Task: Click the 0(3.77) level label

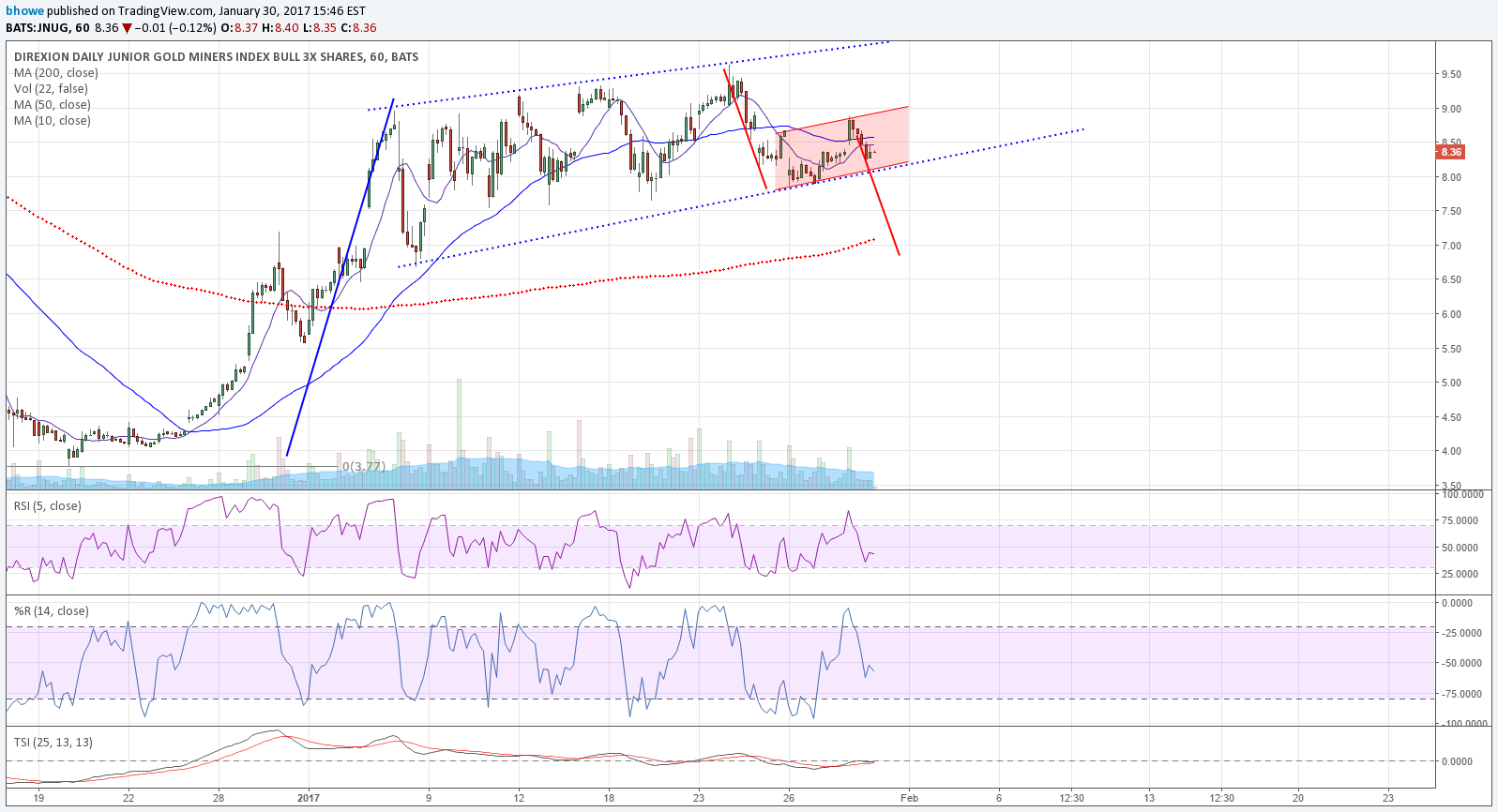Action: click(x=364, y=466)
